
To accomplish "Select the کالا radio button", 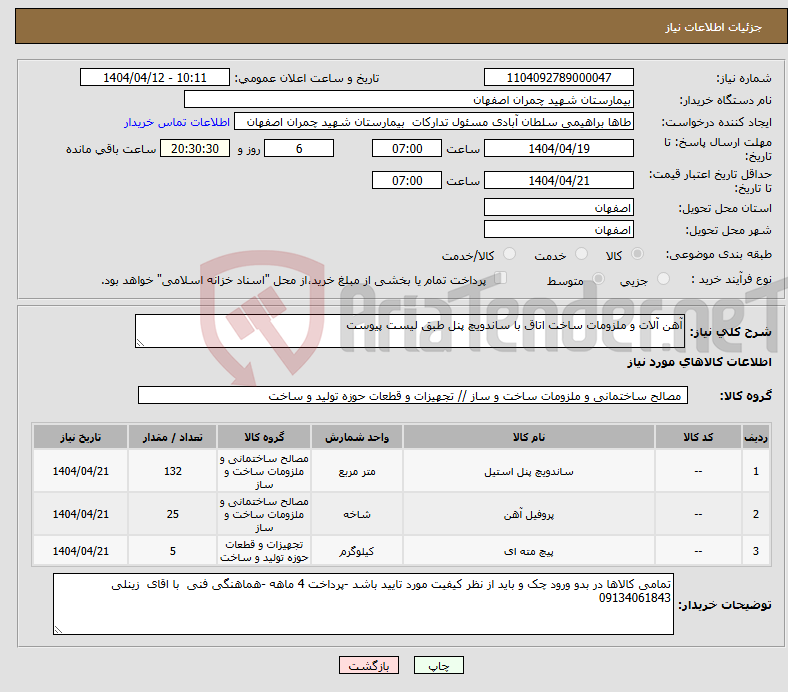I will click(637, 254).
